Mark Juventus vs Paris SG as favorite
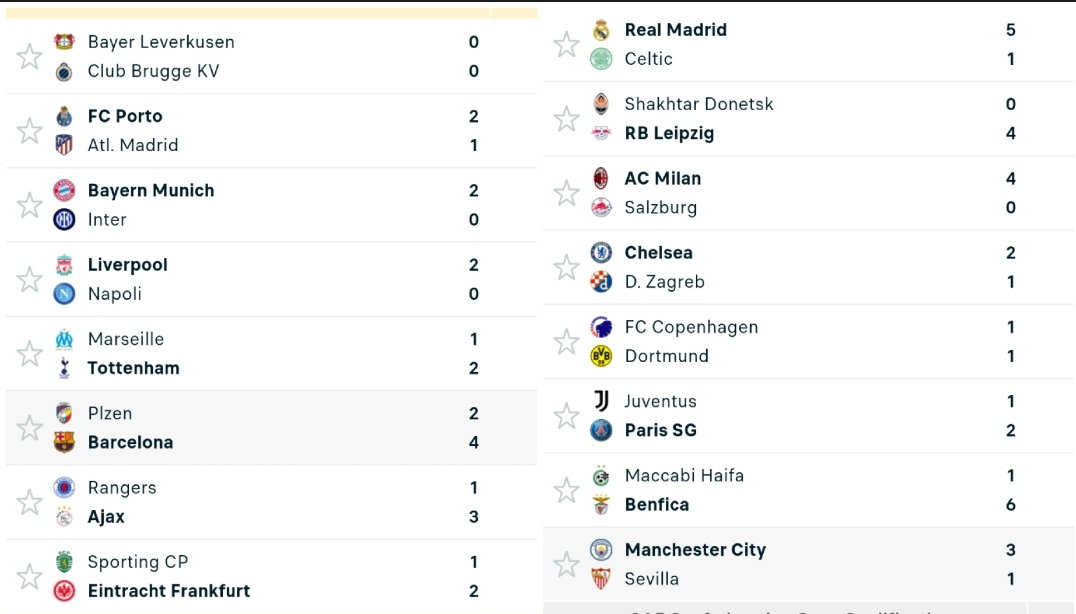The height and width of the screenshot is (614, 1076). point(566,416)
